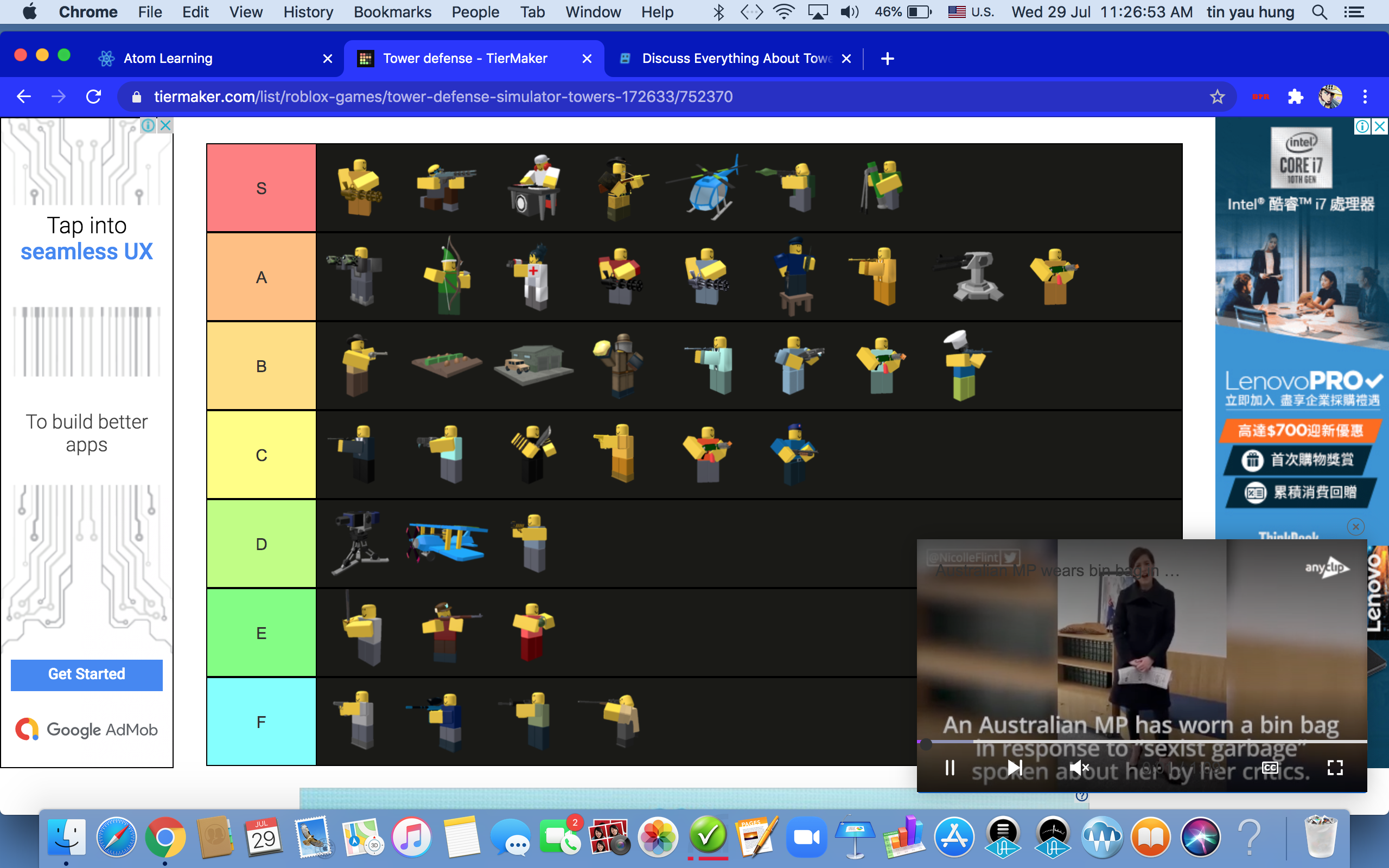
Task: Open a new tab with plus button
Action: (x=887, y=58)
